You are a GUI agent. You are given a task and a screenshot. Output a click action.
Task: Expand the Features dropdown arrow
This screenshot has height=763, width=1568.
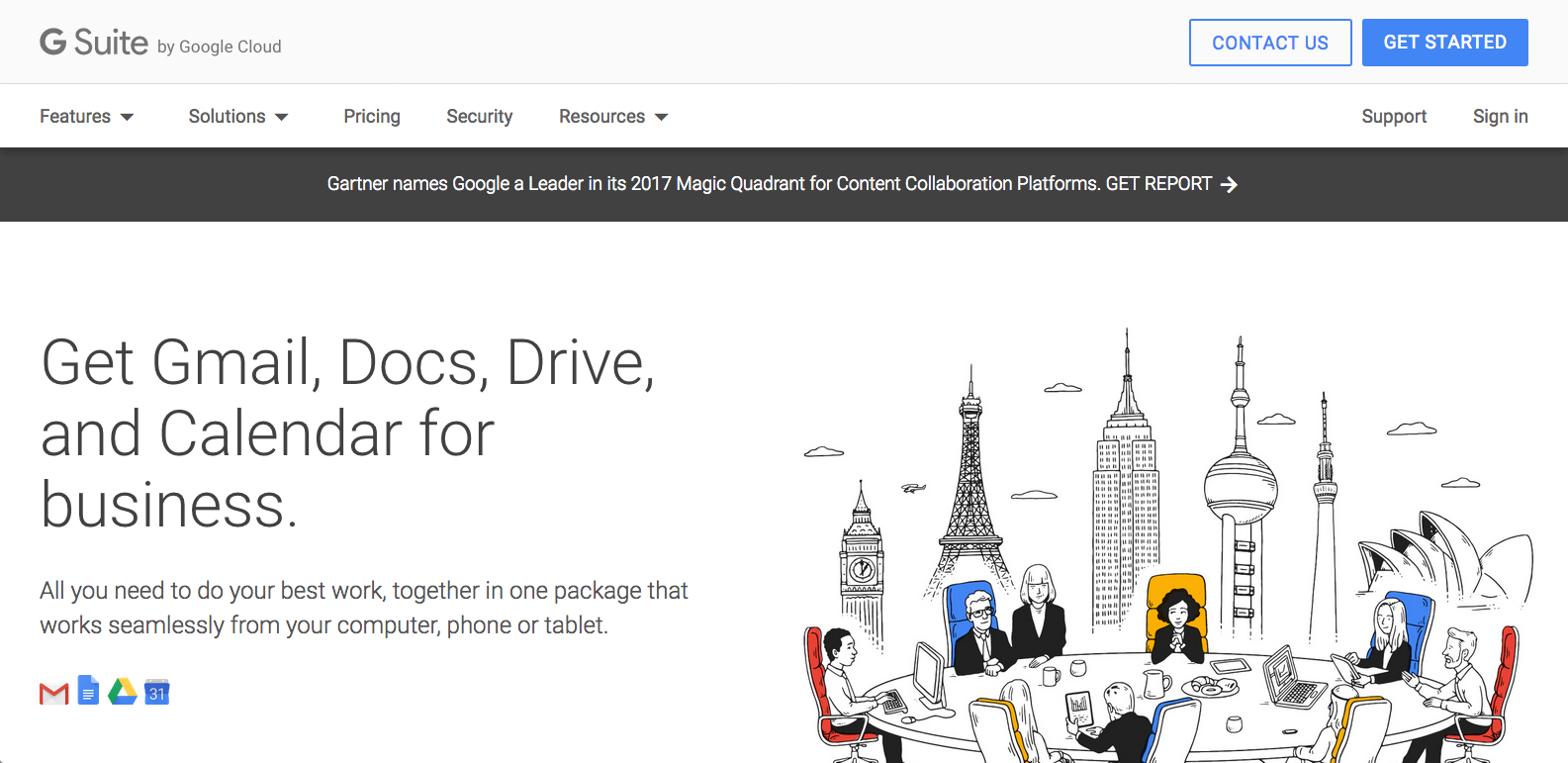click(x=127, y=117)
